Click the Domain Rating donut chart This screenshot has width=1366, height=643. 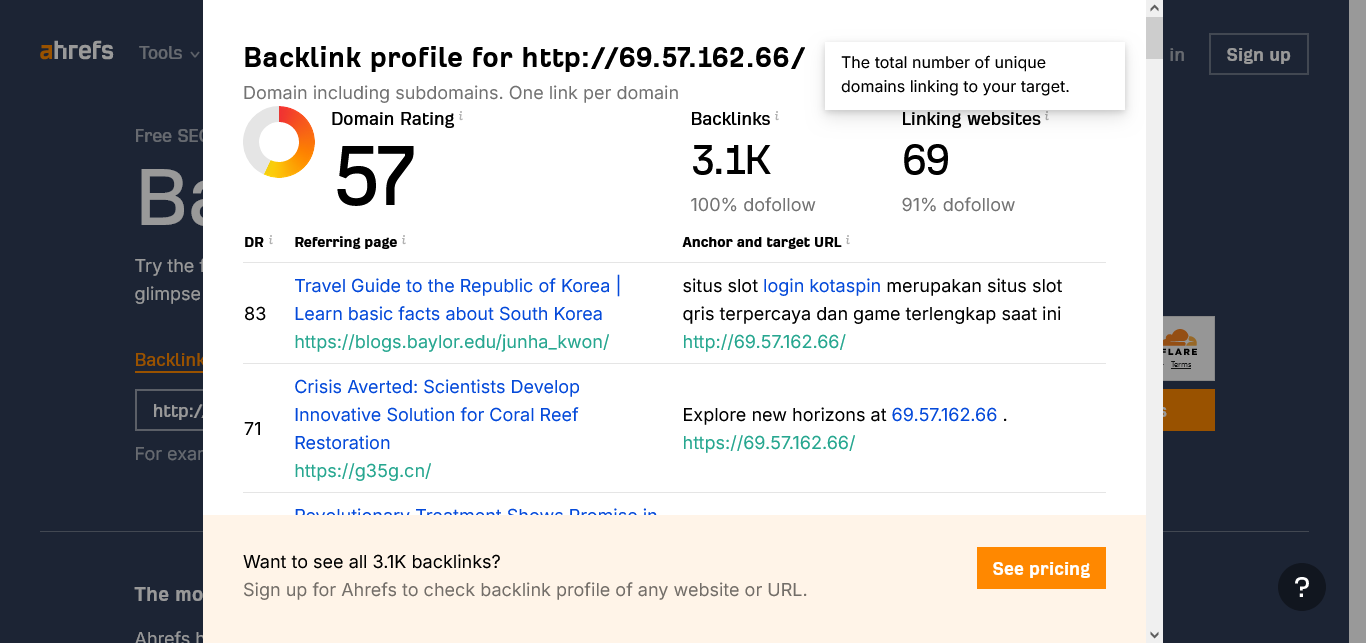coord(279,142)
